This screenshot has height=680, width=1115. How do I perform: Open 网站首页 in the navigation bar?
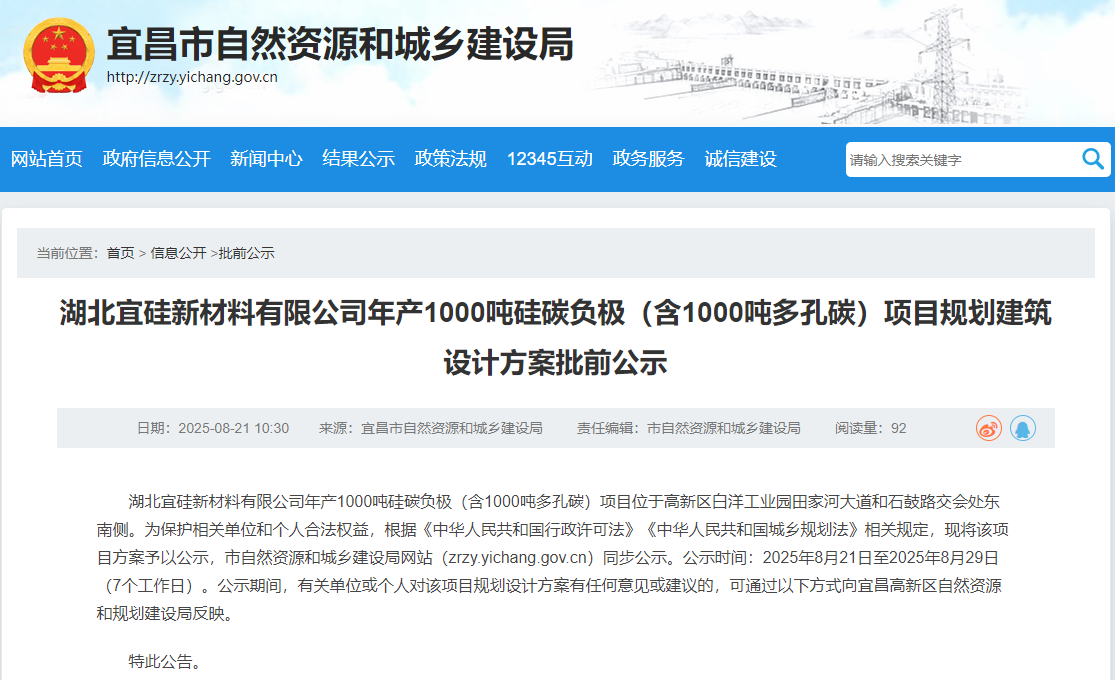tap(46, 159)
